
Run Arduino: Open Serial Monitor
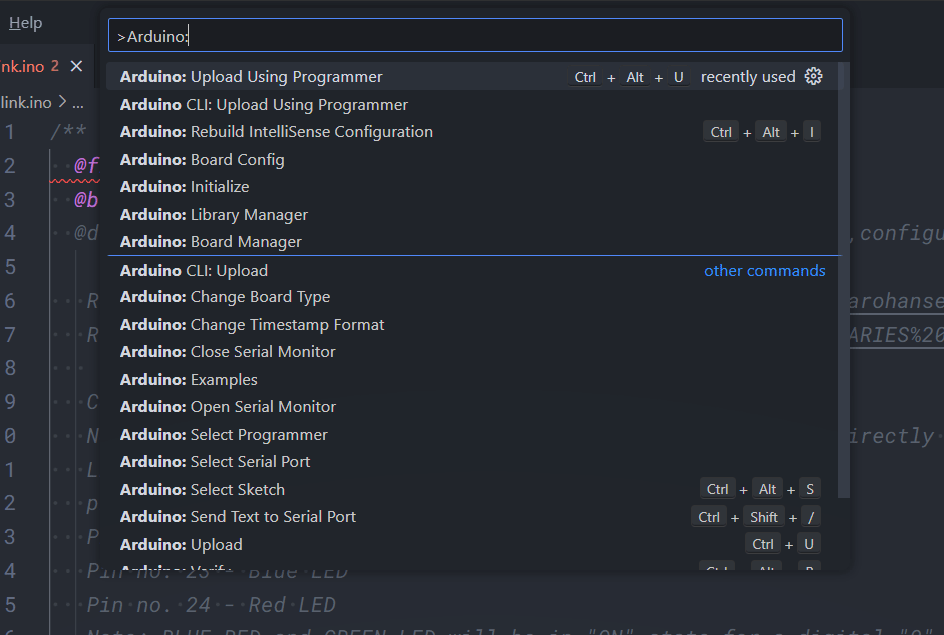point(472,406)
